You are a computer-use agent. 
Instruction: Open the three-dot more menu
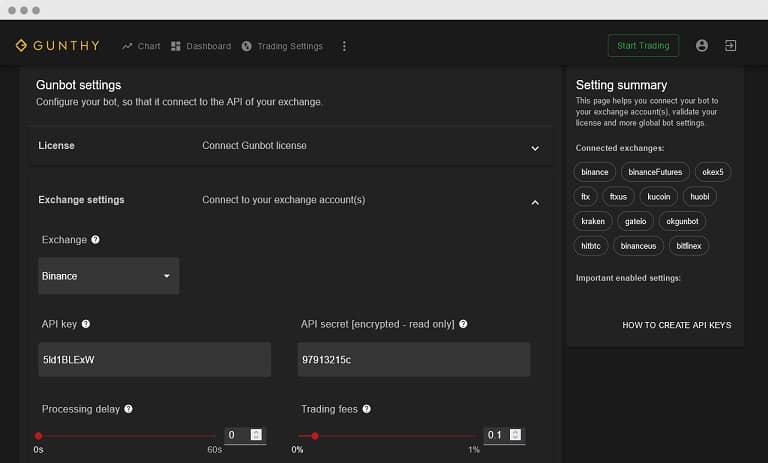344,46
